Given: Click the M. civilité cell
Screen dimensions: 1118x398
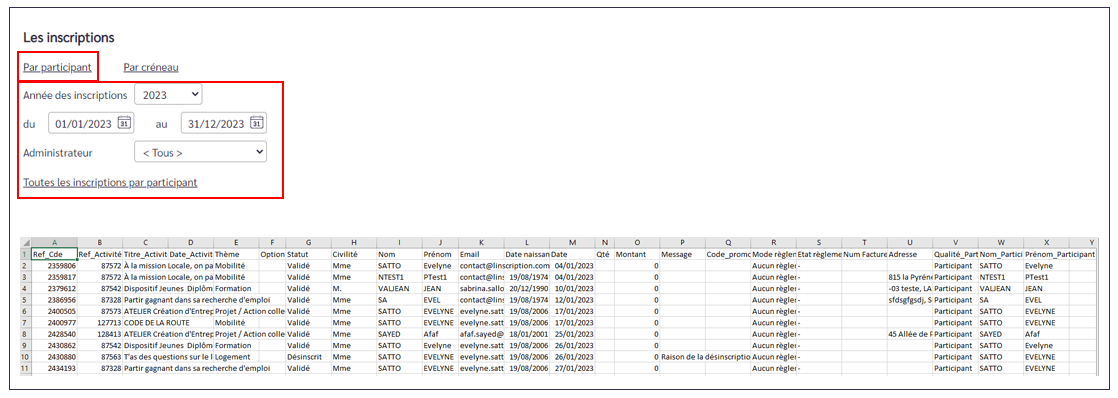Looking at the screenshot, I should 354,289.
